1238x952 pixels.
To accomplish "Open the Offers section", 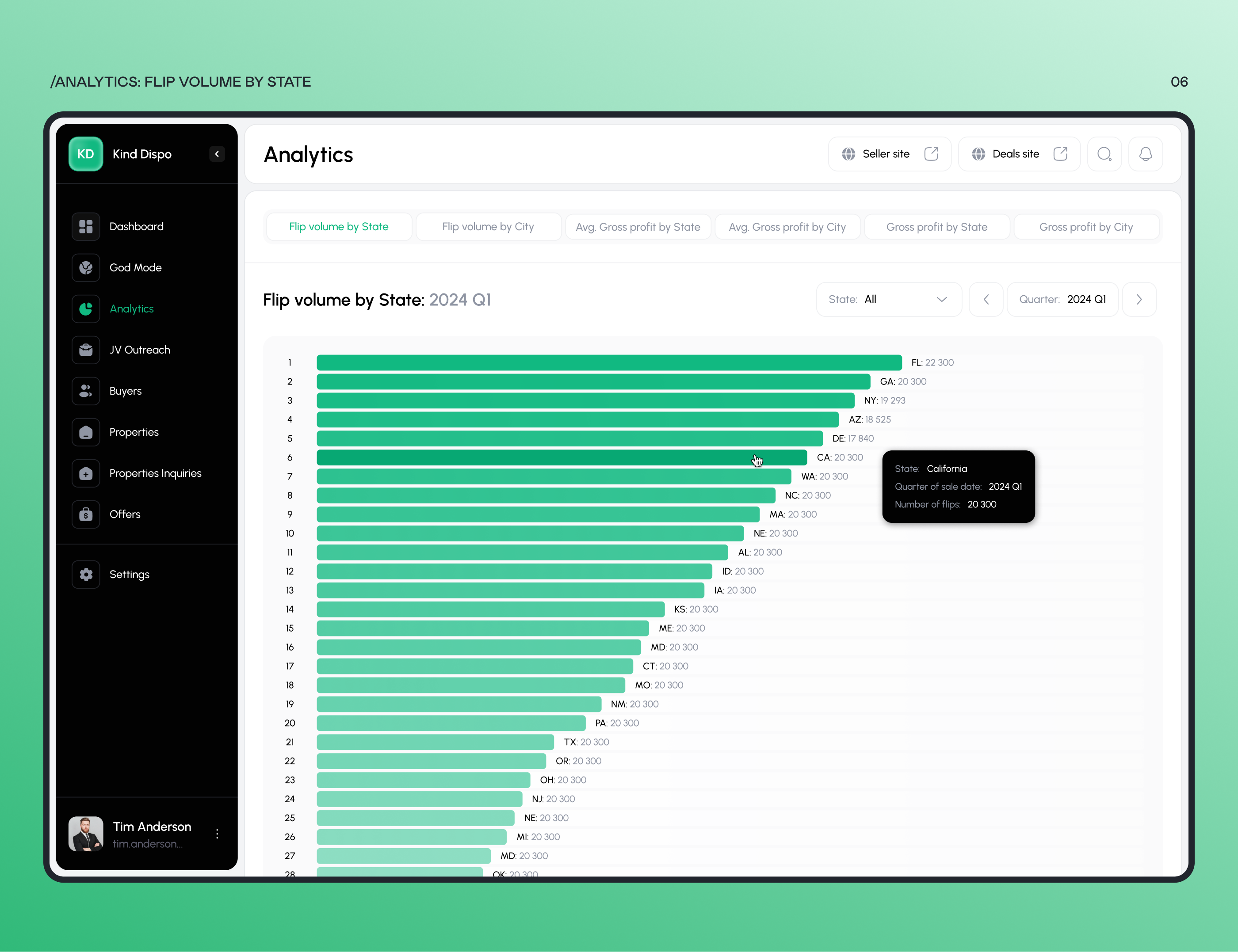I will click(x=125, y=514).
